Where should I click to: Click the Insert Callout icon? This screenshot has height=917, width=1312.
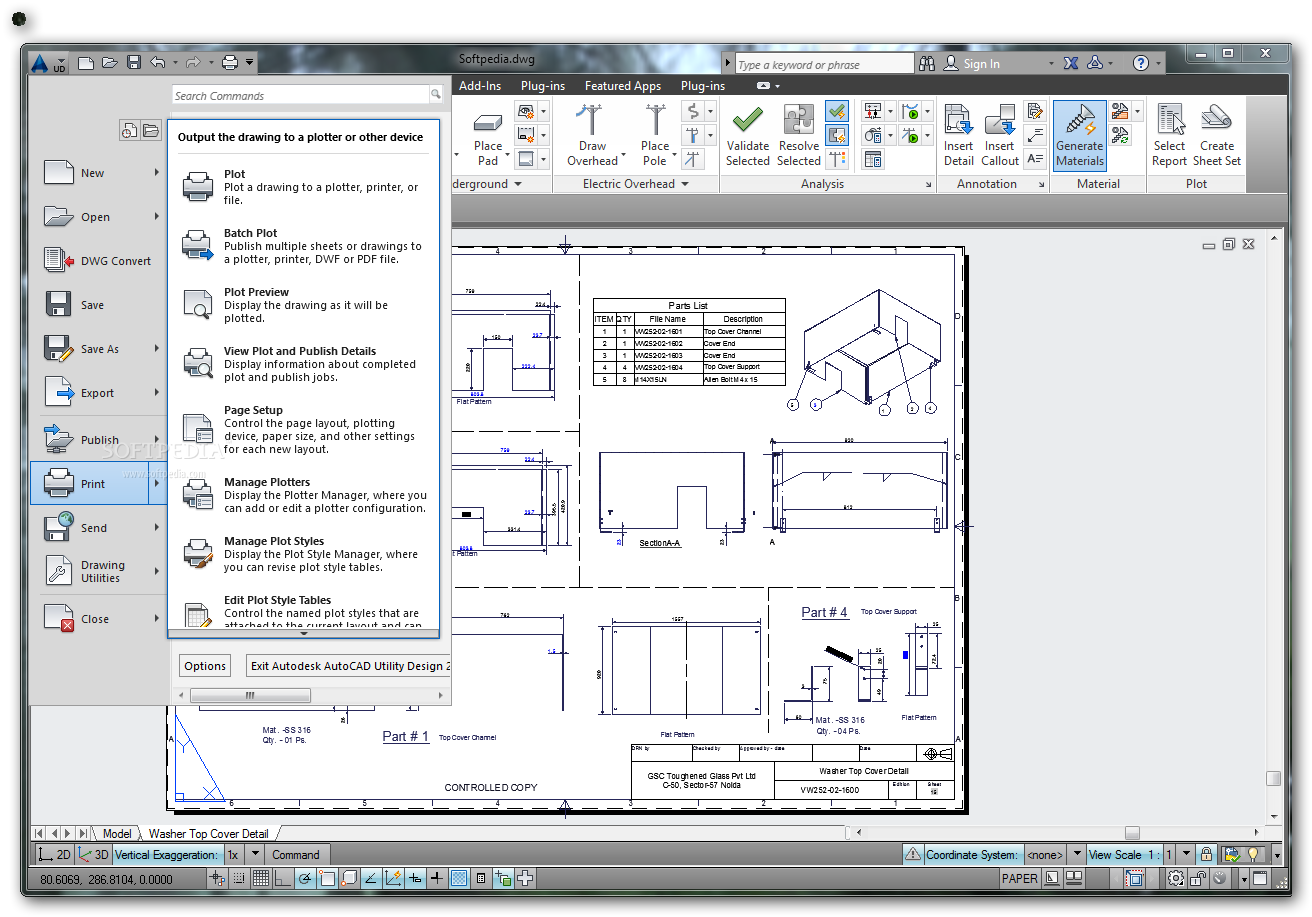pyautogui.click(x=1000, y=121)
